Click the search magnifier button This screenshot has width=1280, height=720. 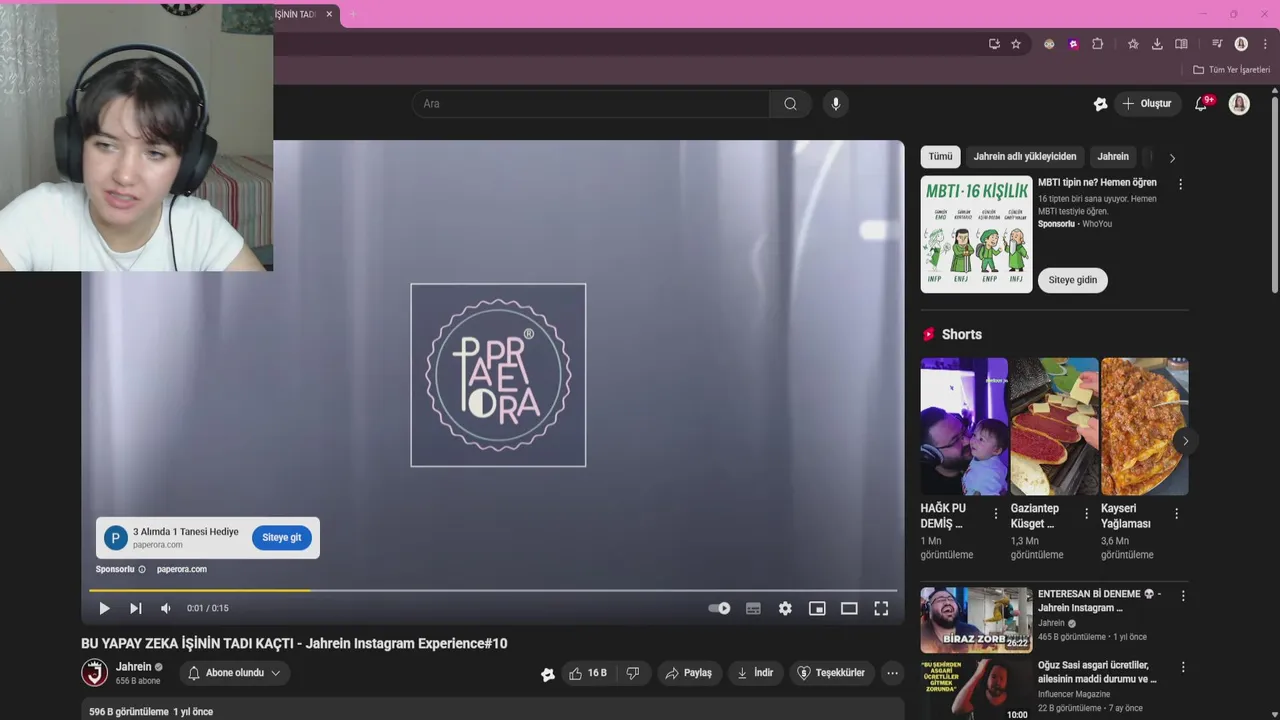coord(790,104)
